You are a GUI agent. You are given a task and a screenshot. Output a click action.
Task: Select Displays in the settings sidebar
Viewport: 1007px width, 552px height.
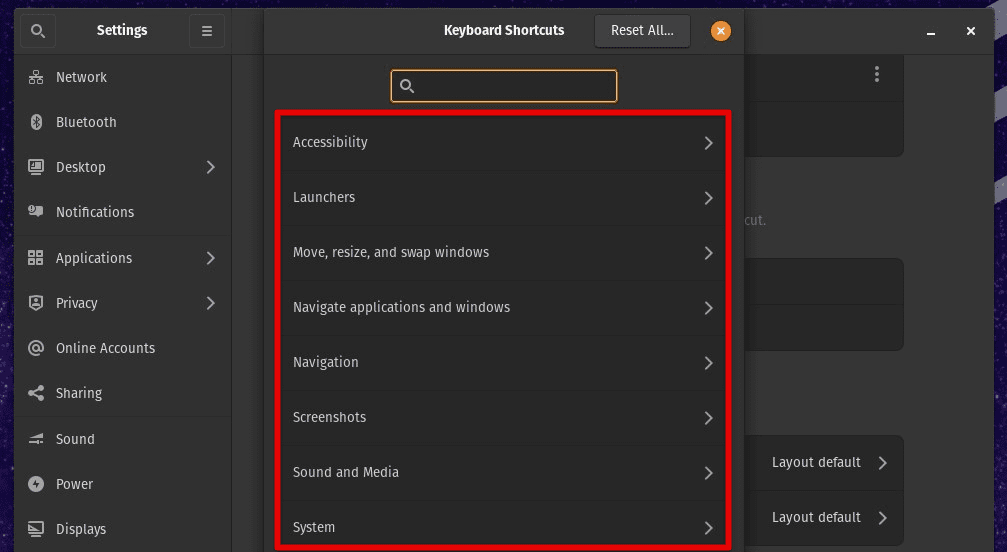(x=122, y=529)
